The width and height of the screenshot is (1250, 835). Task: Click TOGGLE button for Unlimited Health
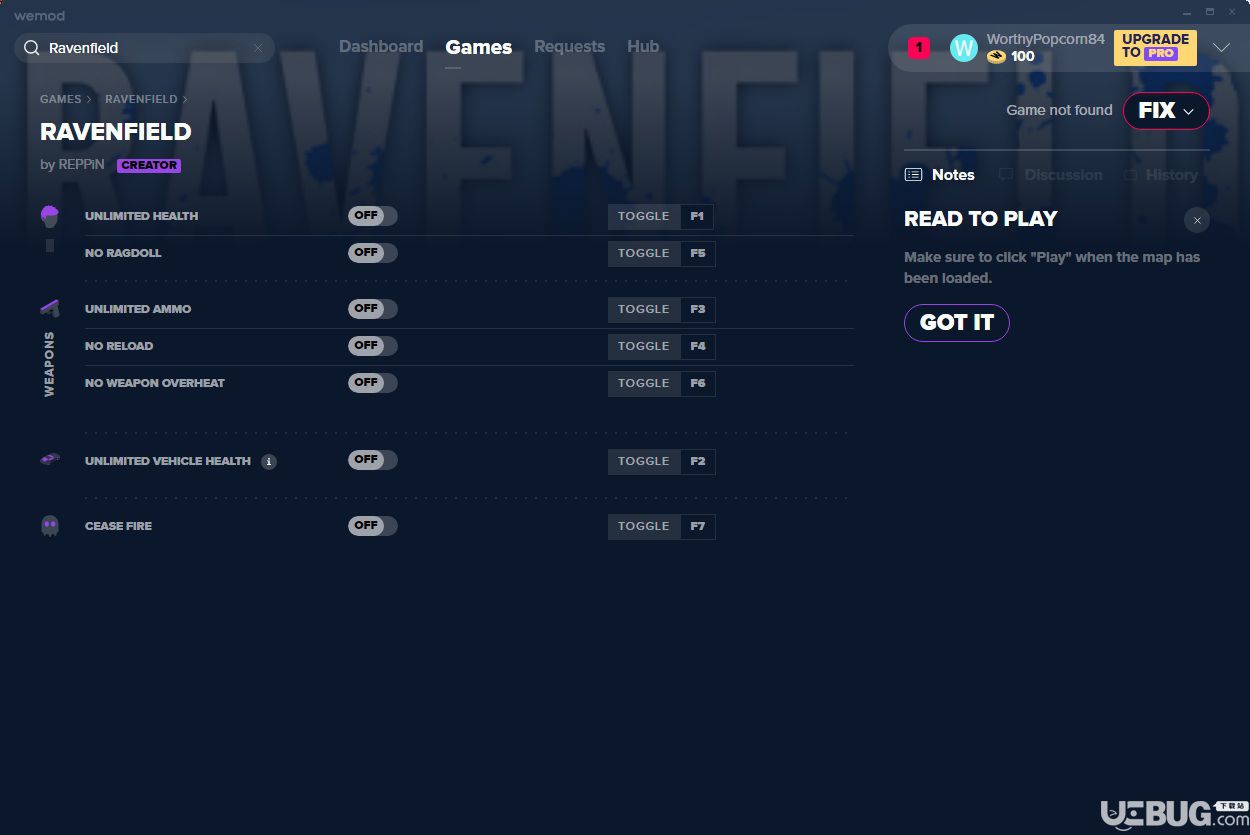(x=644, y=217)
